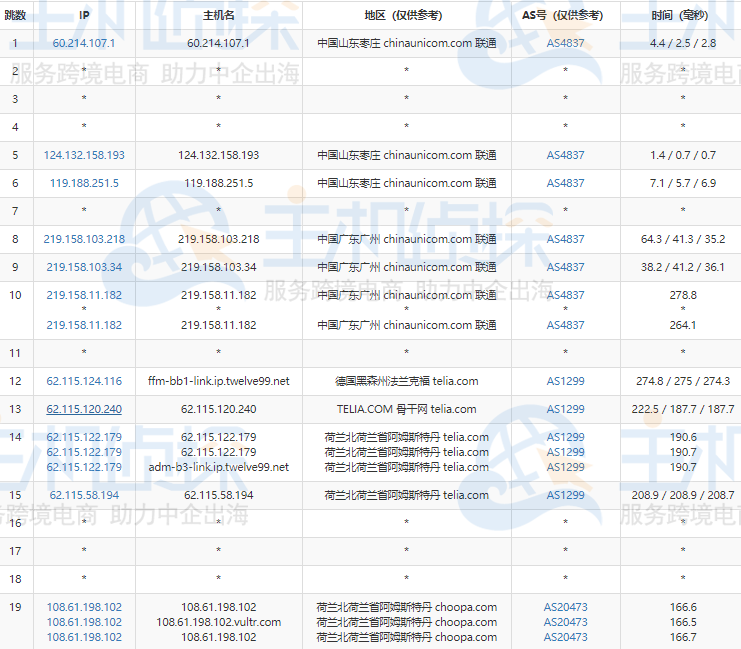Select hop 8 region 中国广东广州 chinaunicom.com 联通

(406, 239)
